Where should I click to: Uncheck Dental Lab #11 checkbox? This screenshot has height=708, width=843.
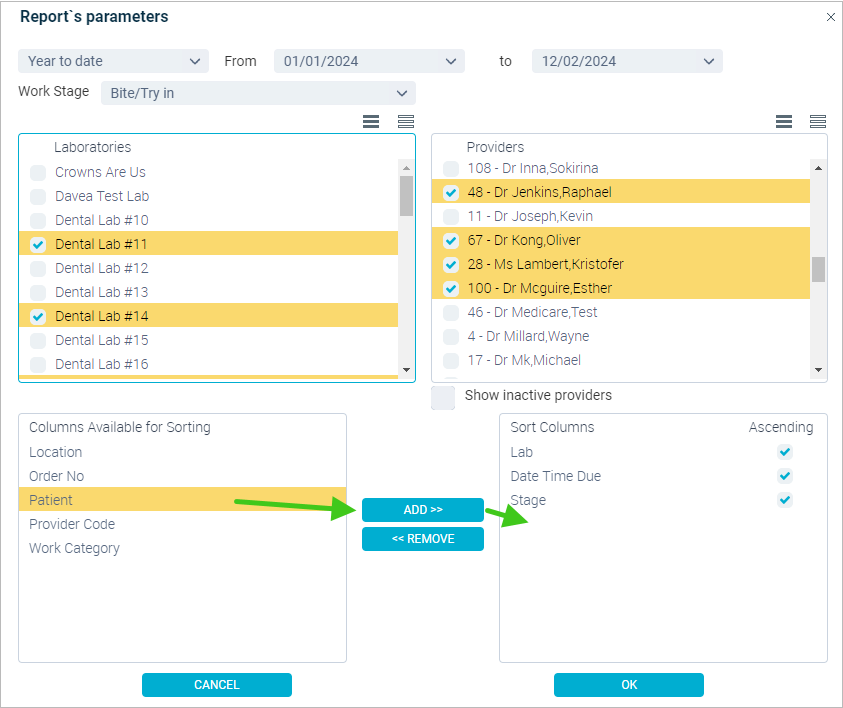click(38, 245)
